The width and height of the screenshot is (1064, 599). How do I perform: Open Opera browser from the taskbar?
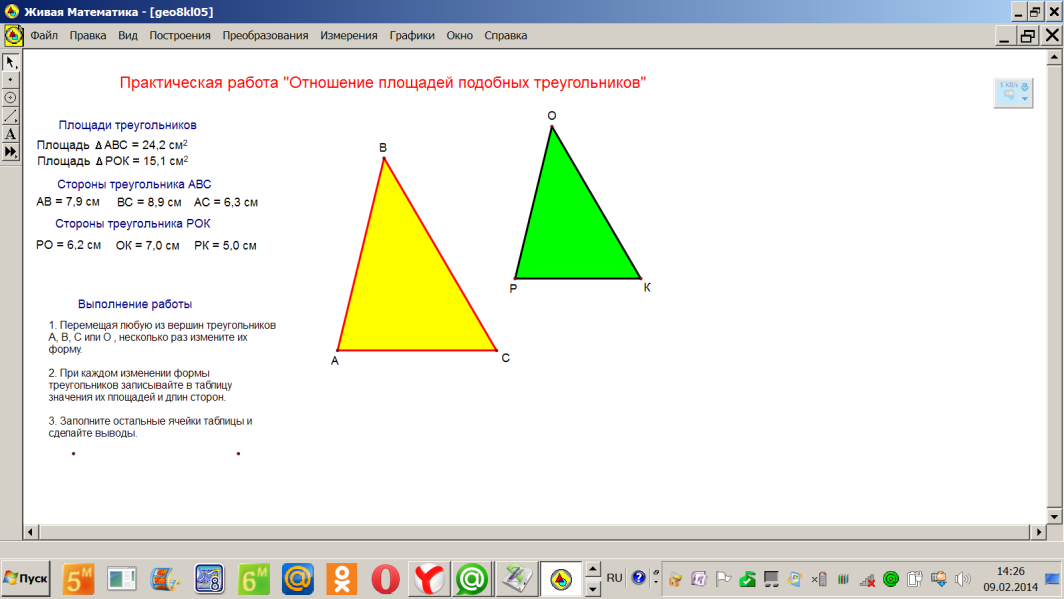[x=385, y=578]
